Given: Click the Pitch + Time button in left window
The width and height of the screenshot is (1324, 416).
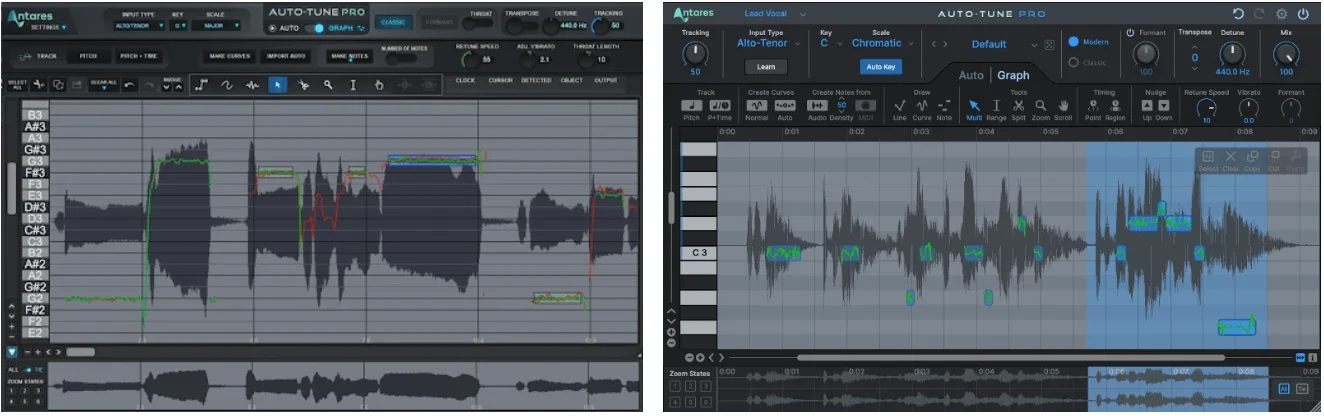Looking at the screenshot, I should 138,56.
